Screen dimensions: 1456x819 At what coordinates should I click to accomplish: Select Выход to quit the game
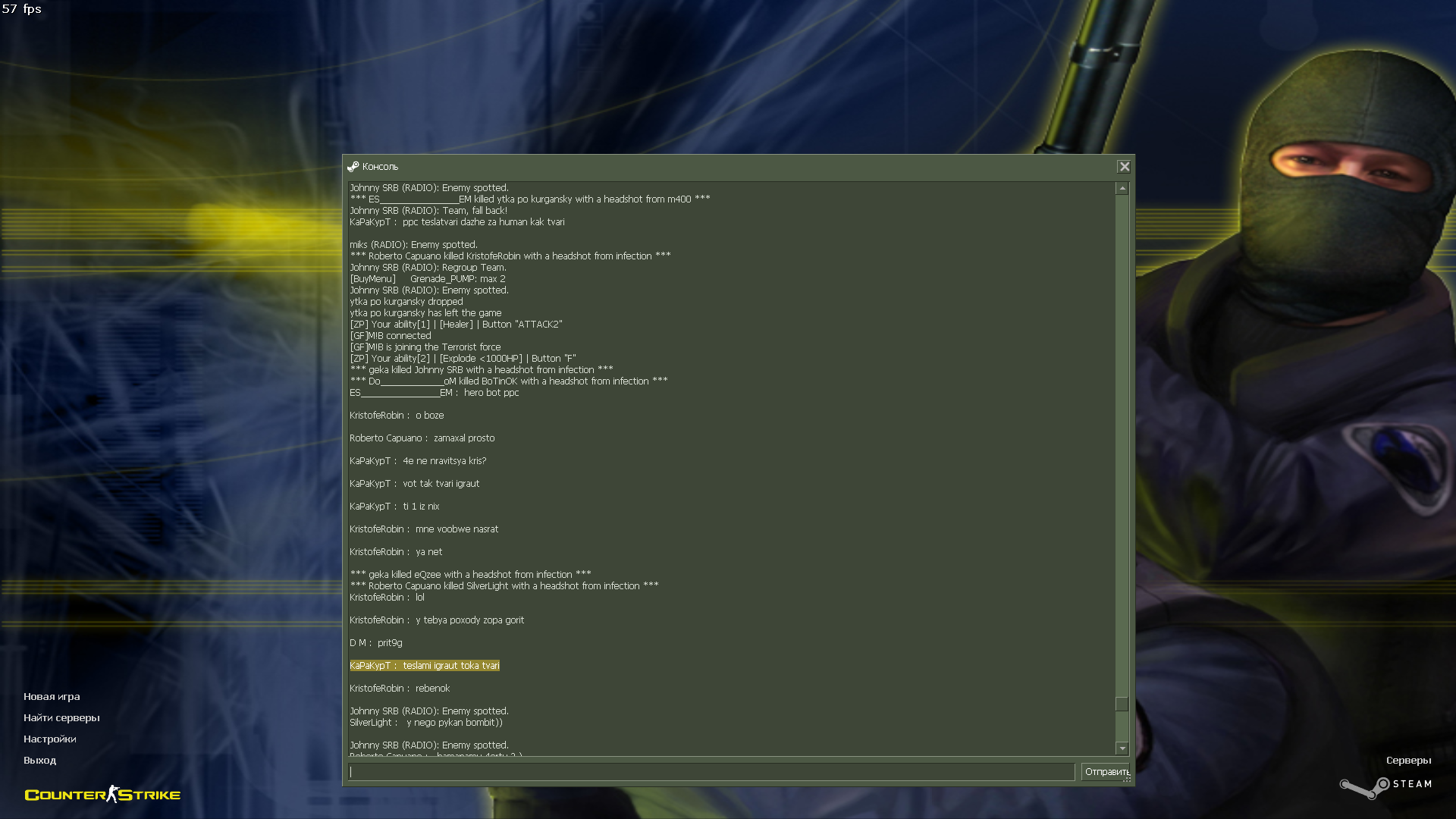pos(39,760)
